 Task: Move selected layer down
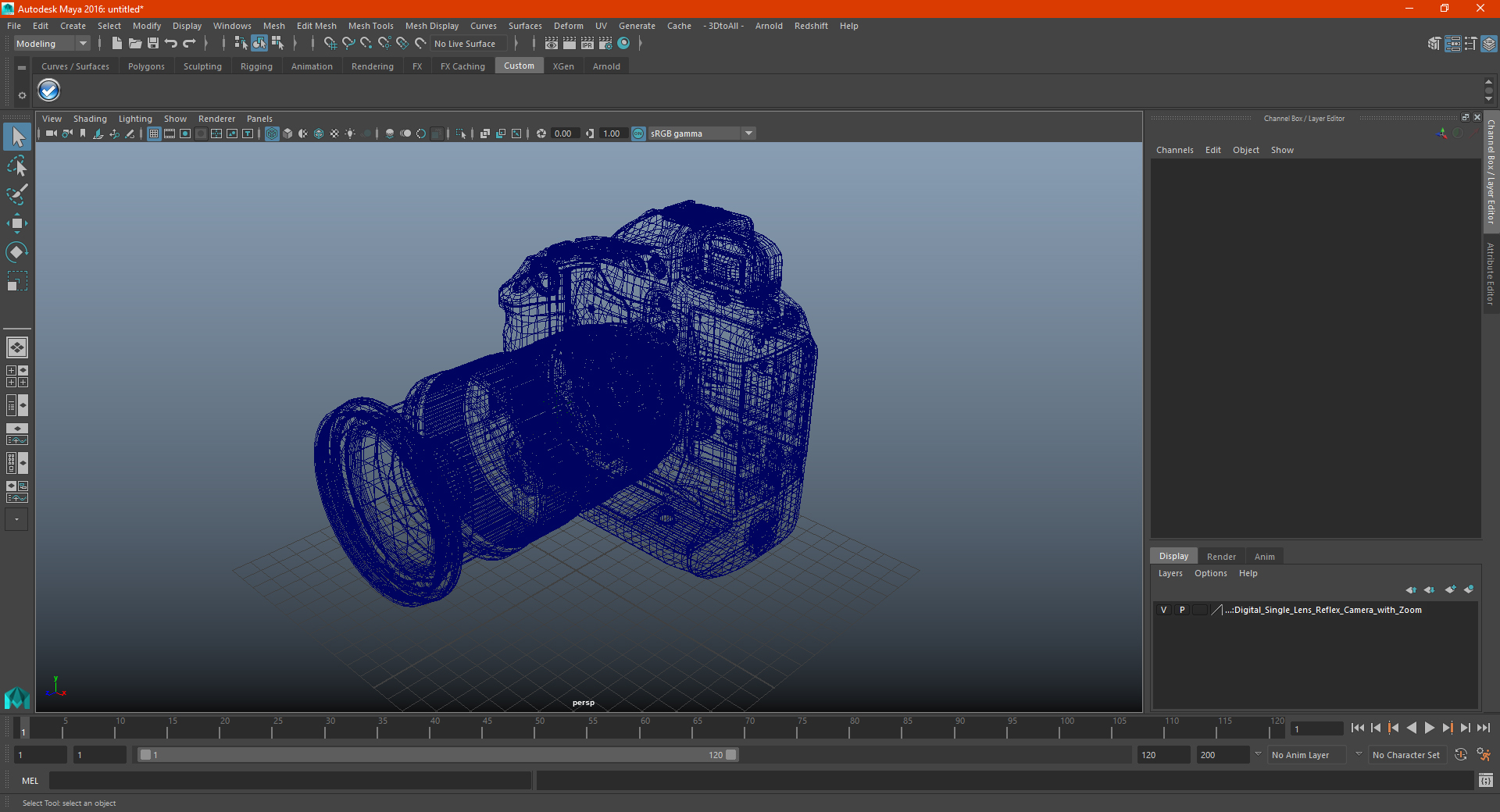tap(1430, 589)
